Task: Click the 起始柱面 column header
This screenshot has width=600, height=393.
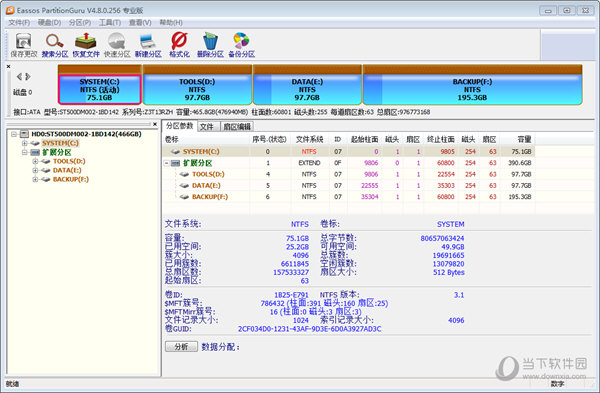Action: click(364, 139)
